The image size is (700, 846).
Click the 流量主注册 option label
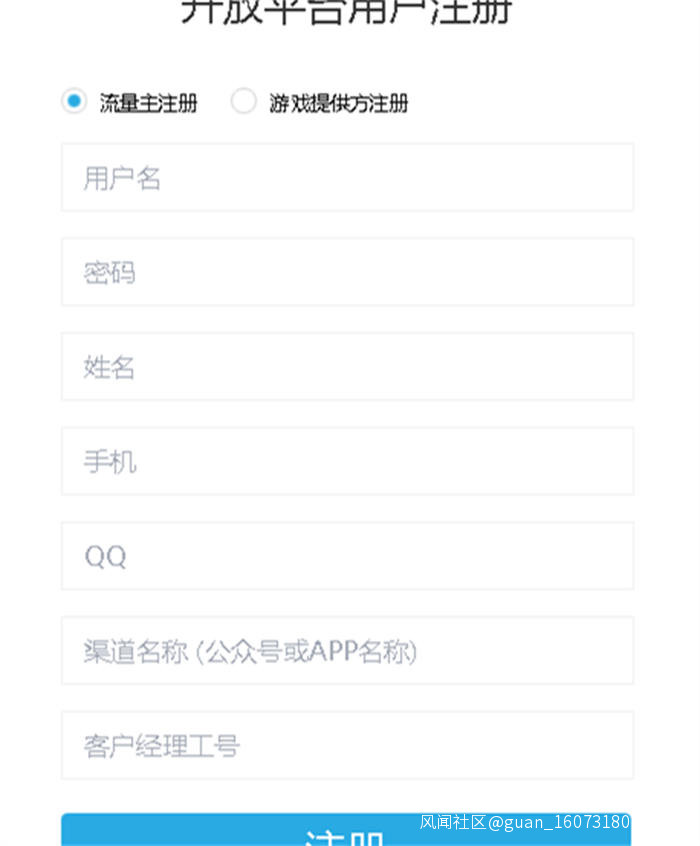148,102
